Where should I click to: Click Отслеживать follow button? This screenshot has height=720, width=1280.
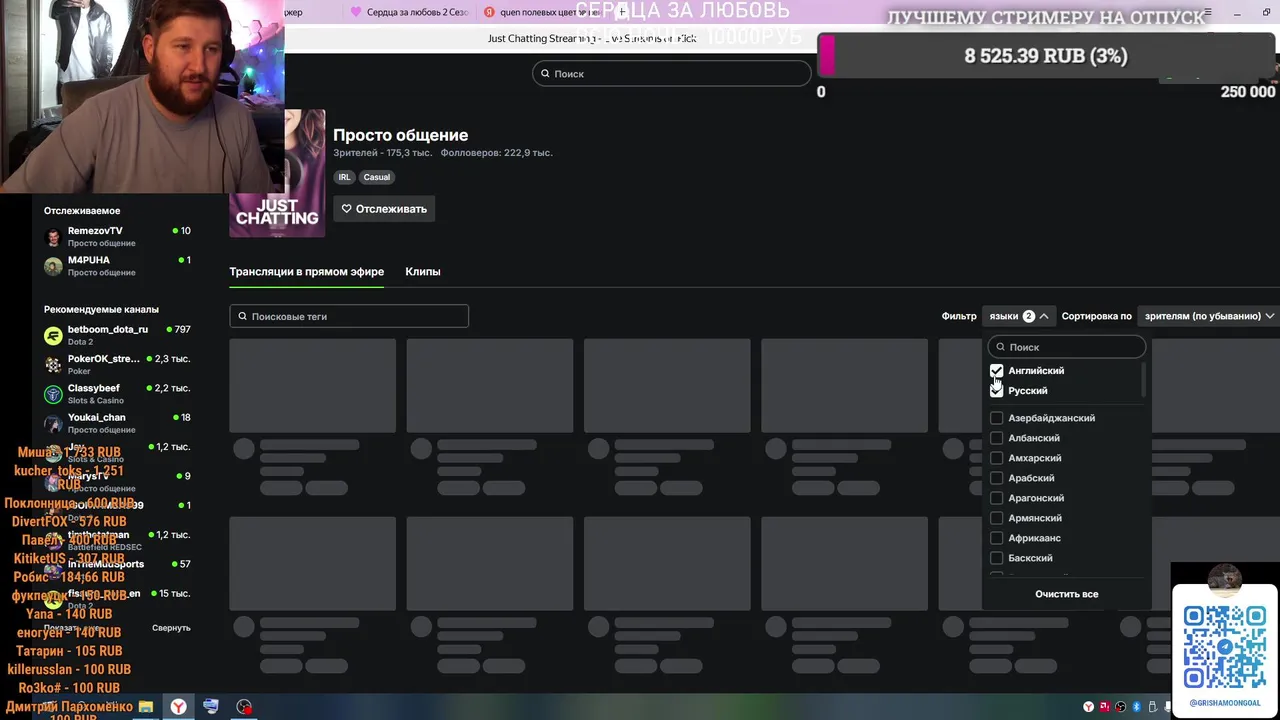[384, 209]
